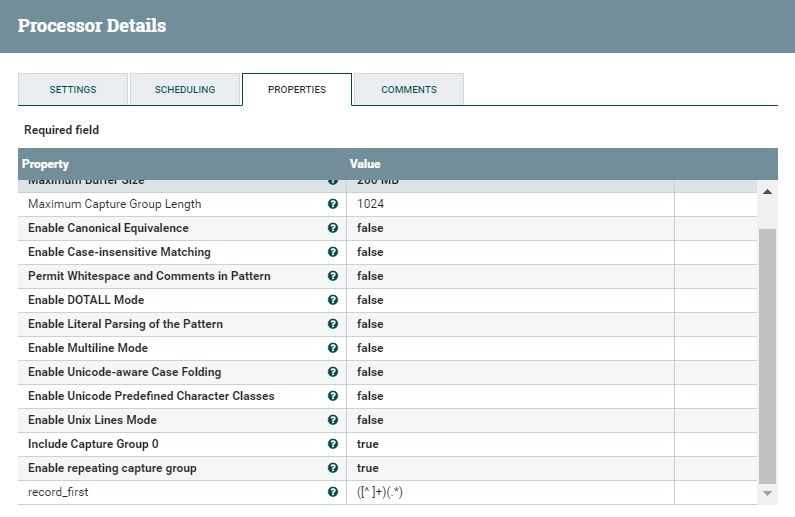
Task: Open help for Enable repeating capture group
Action: tap(333, 468)
